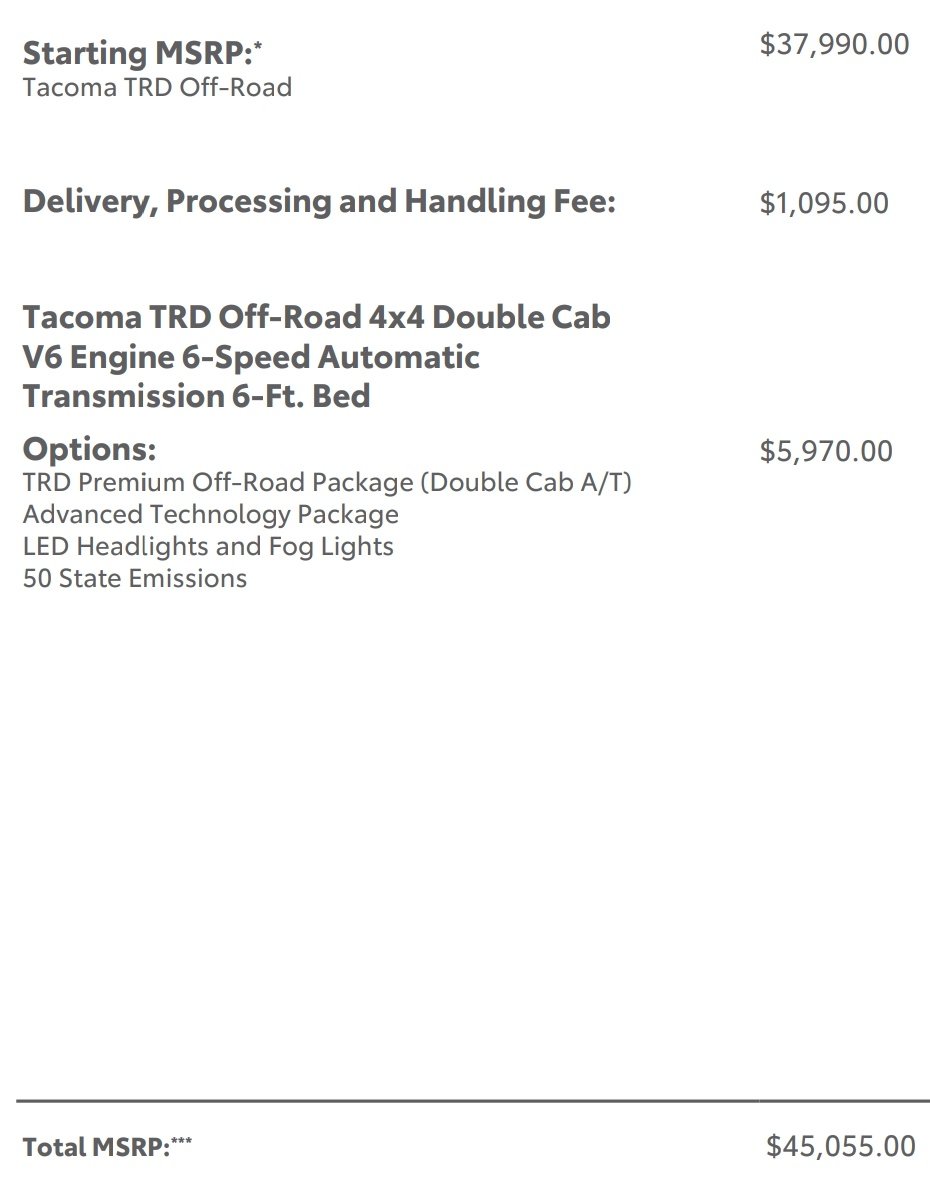The width and height of the screenshot is (930, 1195).
Task: Click the words Double Cab A/T in parentheses
Action: 526,483
